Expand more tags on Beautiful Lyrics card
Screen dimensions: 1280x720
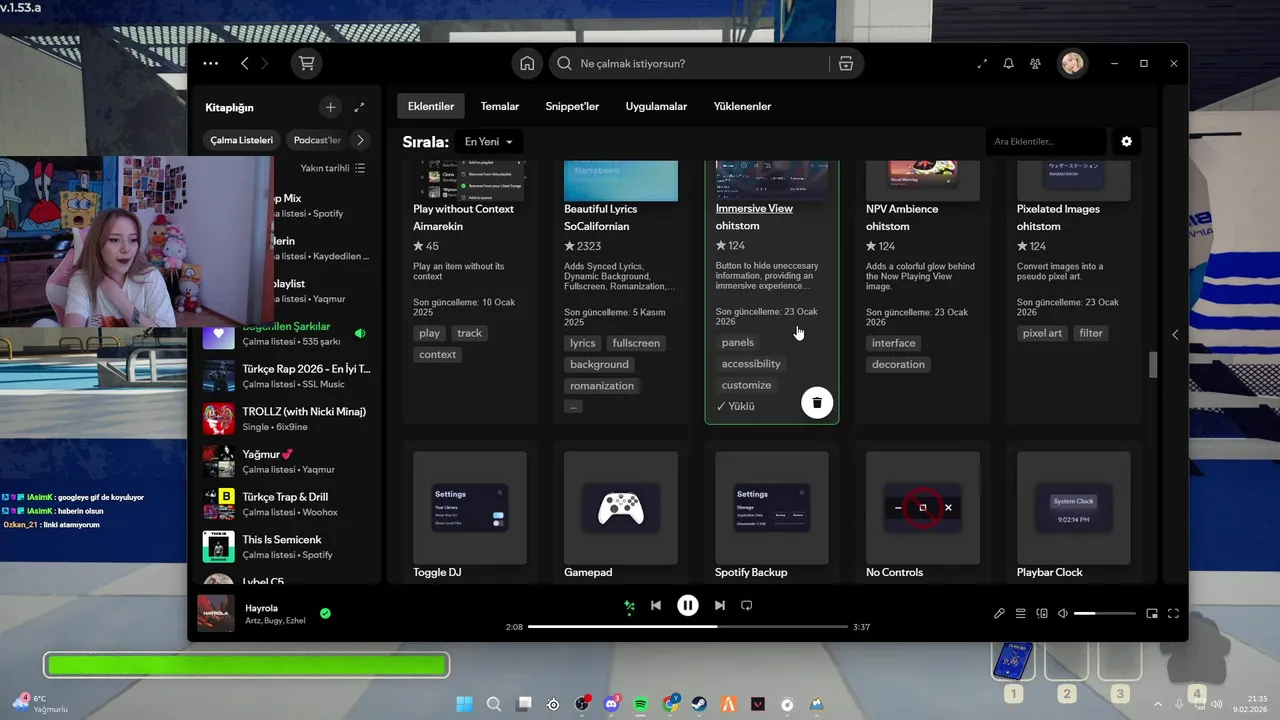point(573,406)
